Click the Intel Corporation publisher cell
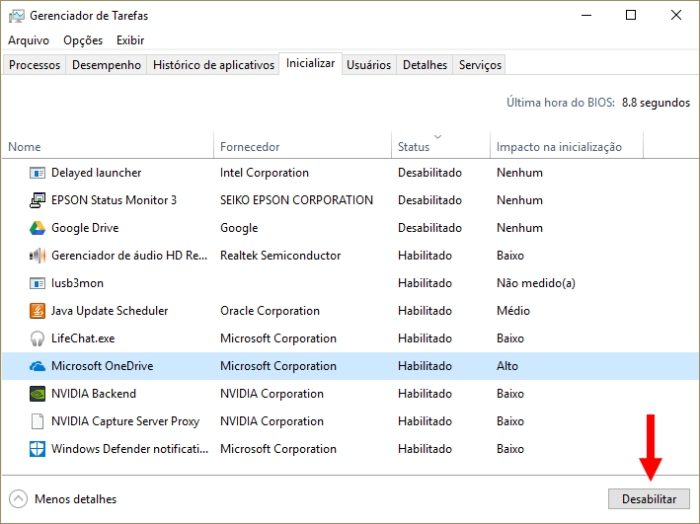700x524 pixels. 264,173
